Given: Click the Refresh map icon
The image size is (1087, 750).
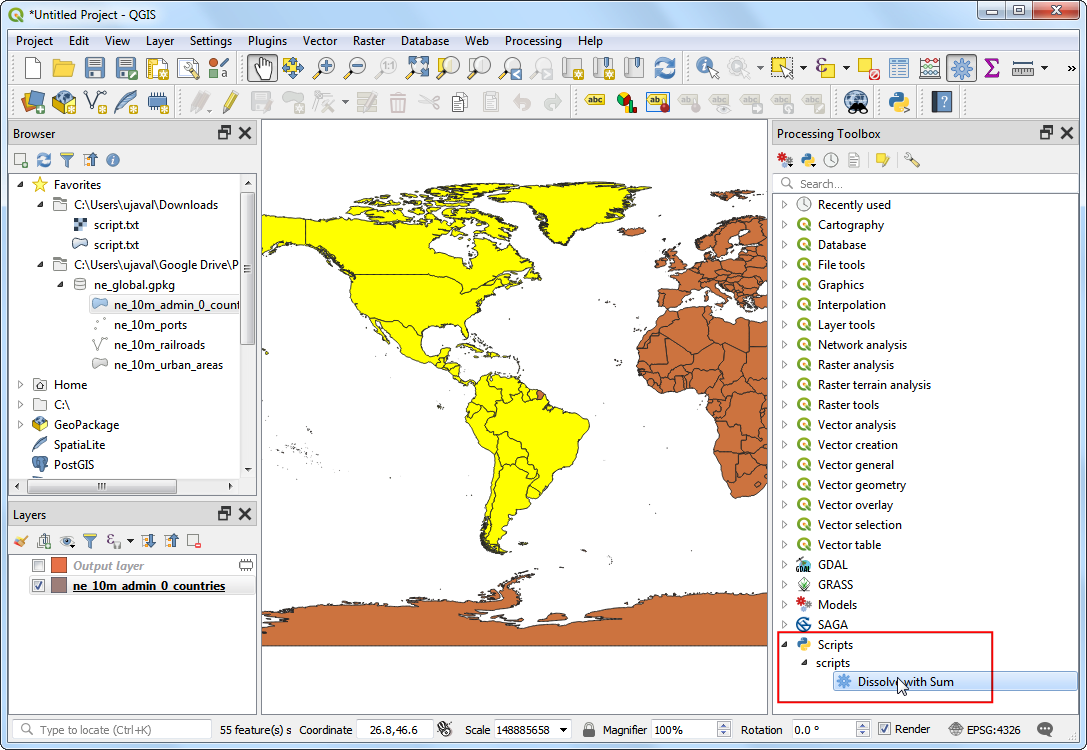Looking at the screenshot, I should pos(664,68).
